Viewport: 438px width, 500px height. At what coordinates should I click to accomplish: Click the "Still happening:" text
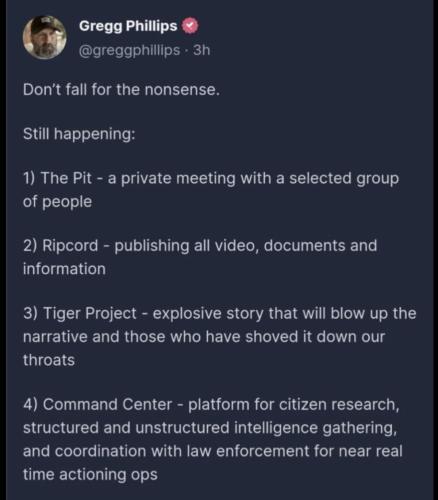(x=79, y=134)
